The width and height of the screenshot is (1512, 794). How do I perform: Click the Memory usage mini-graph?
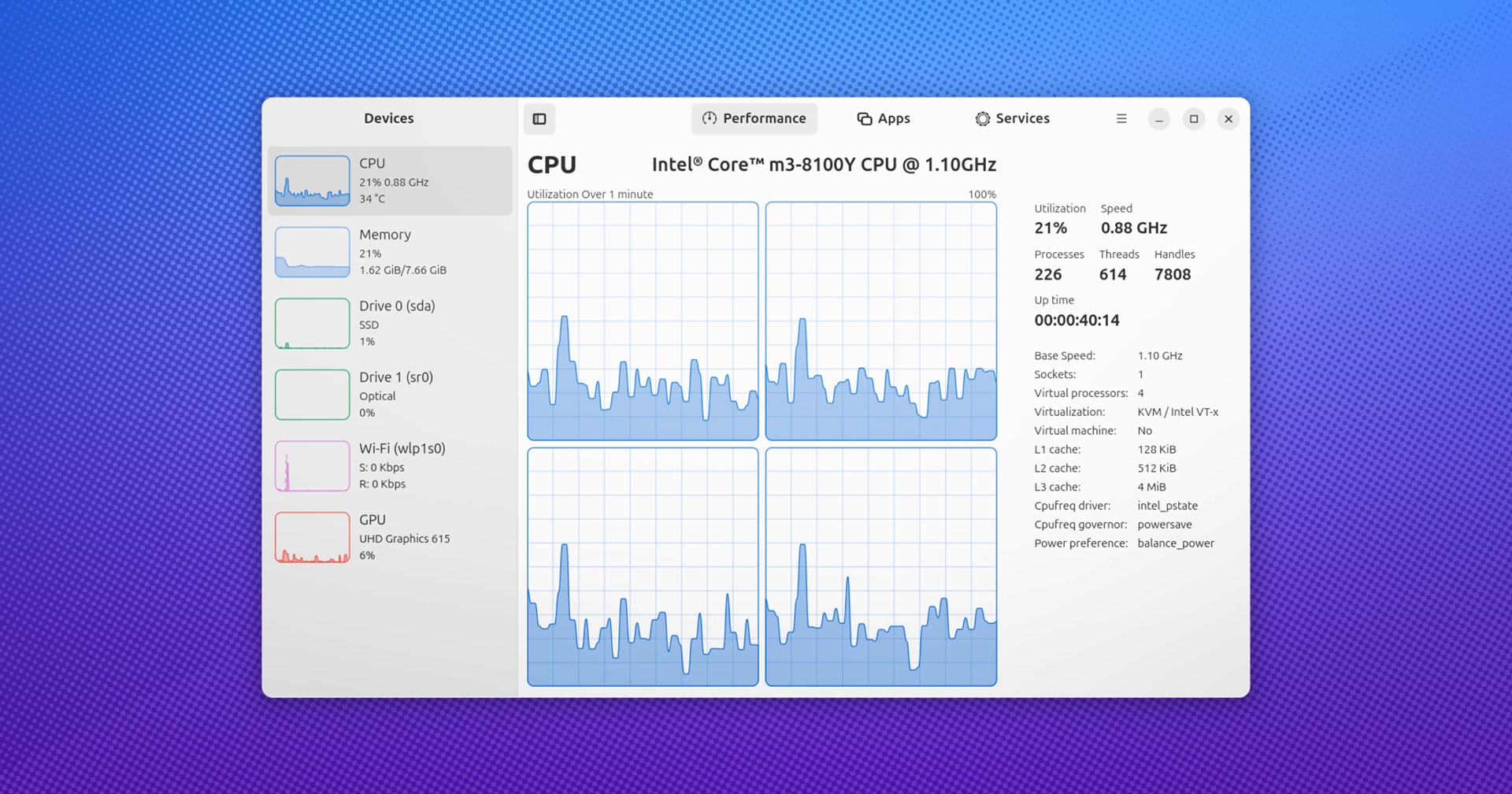(312, 251)
